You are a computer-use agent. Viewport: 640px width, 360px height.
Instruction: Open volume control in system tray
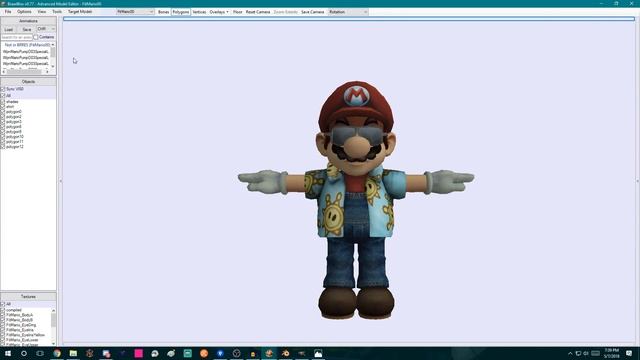click(586, 353)
